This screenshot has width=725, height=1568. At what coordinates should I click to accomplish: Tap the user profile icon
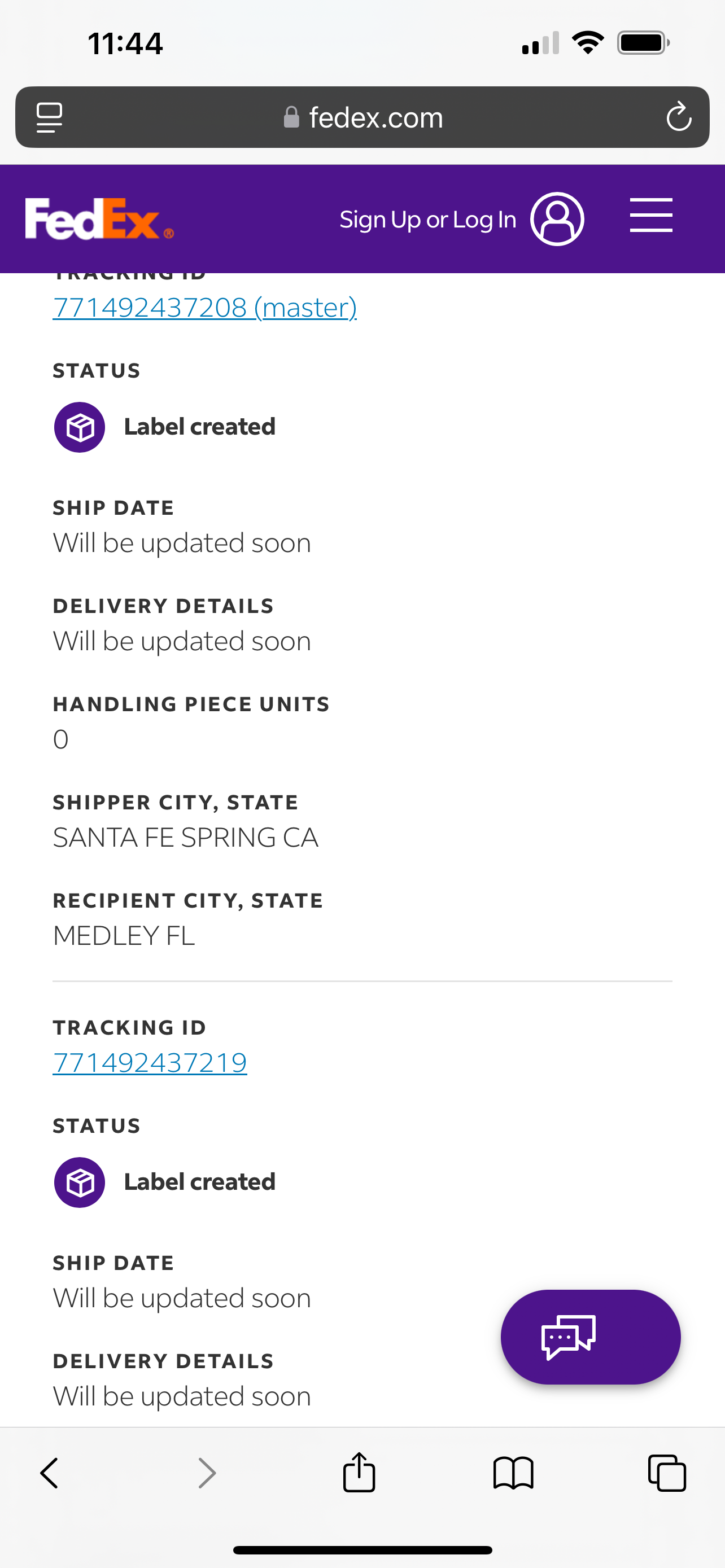[x=557, y=219]
